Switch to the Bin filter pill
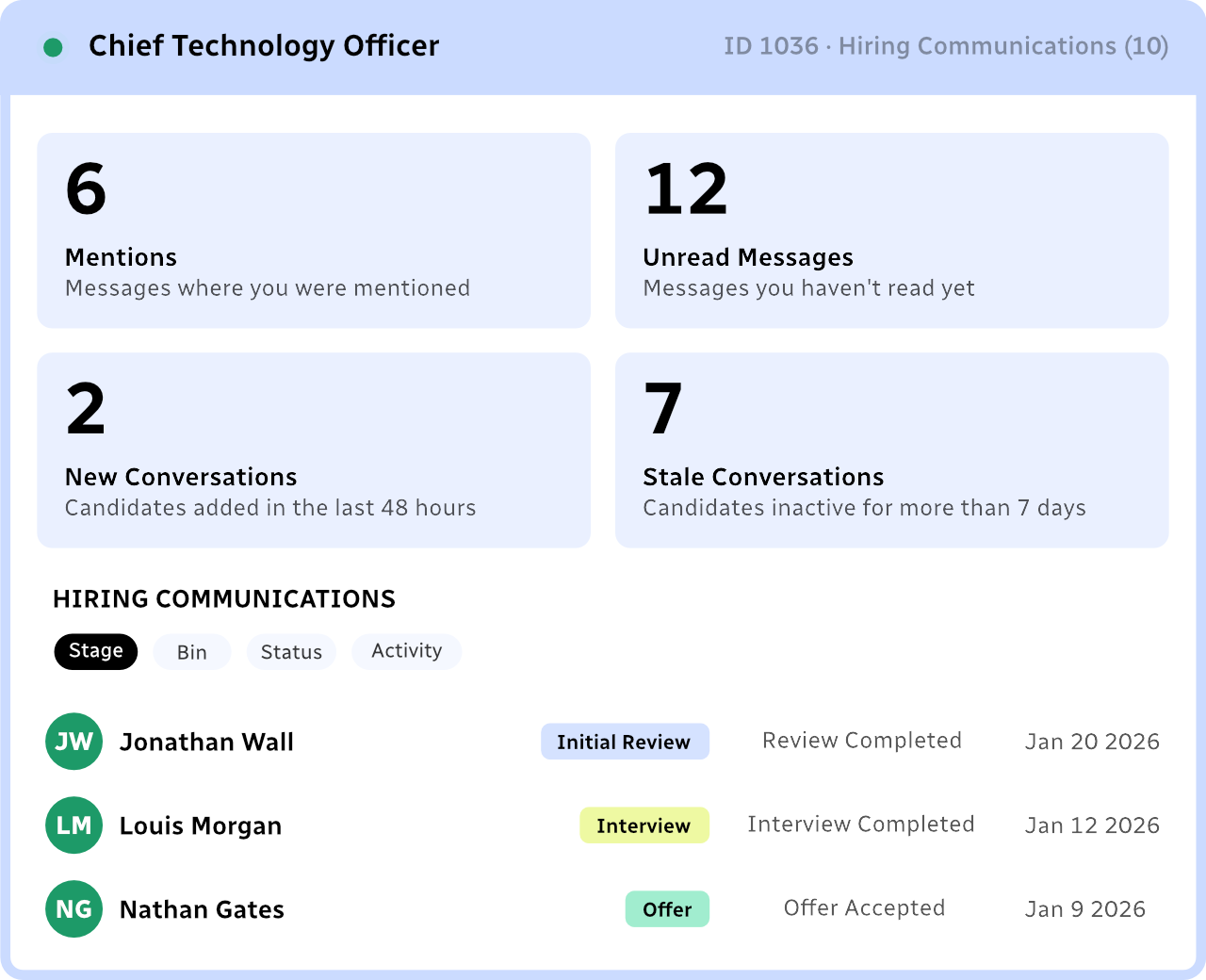 (192, 652)
